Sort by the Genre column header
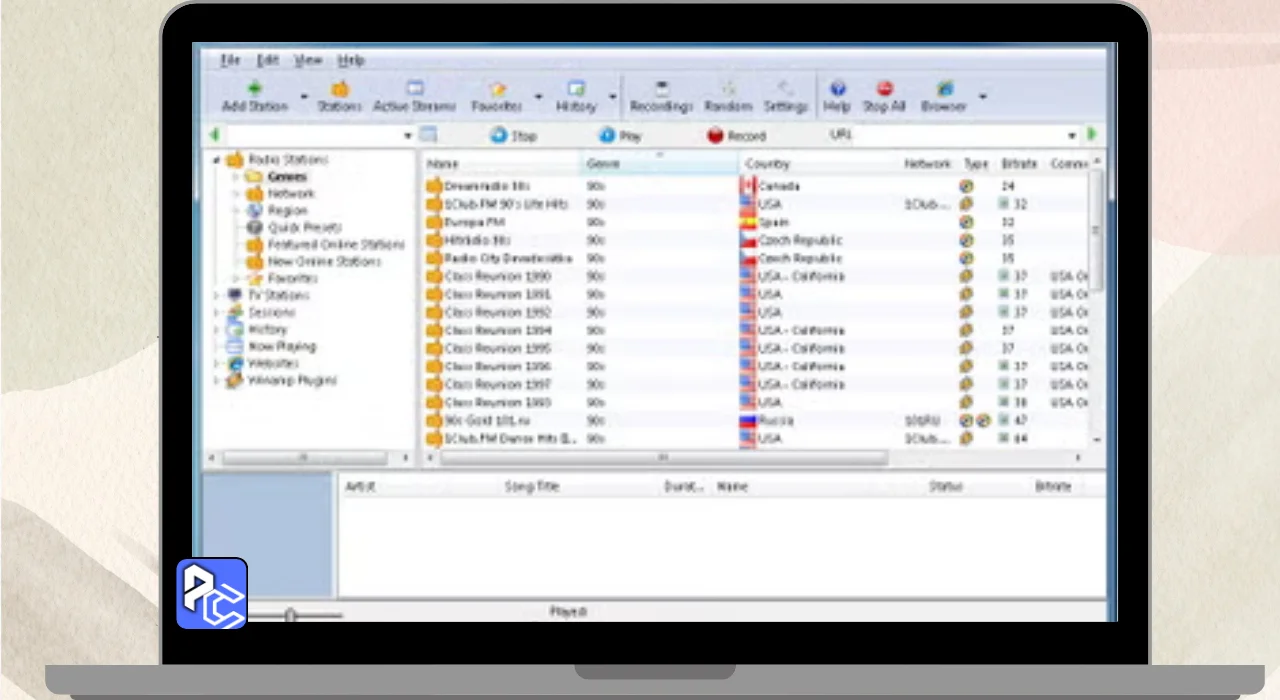Viewport: 1280px width, 700px height. [660, 163]
